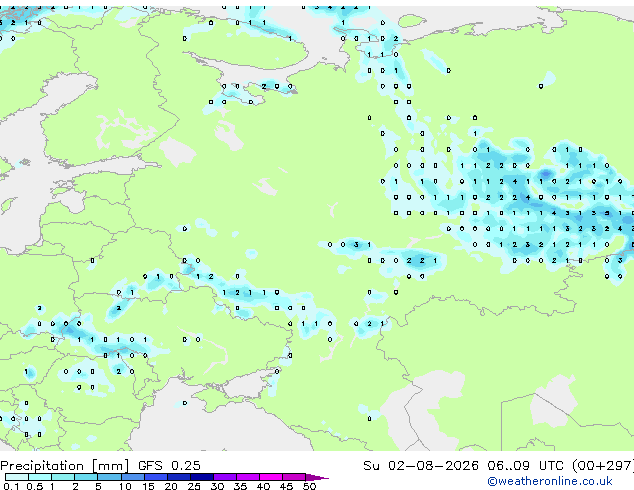Click the '10' legend scale label

125,486
